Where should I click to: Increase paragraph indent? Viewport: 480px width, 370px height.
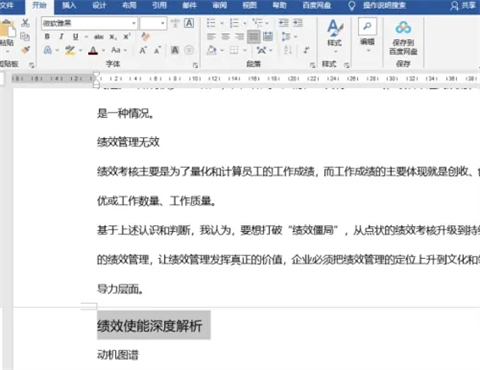click(298, 23)
